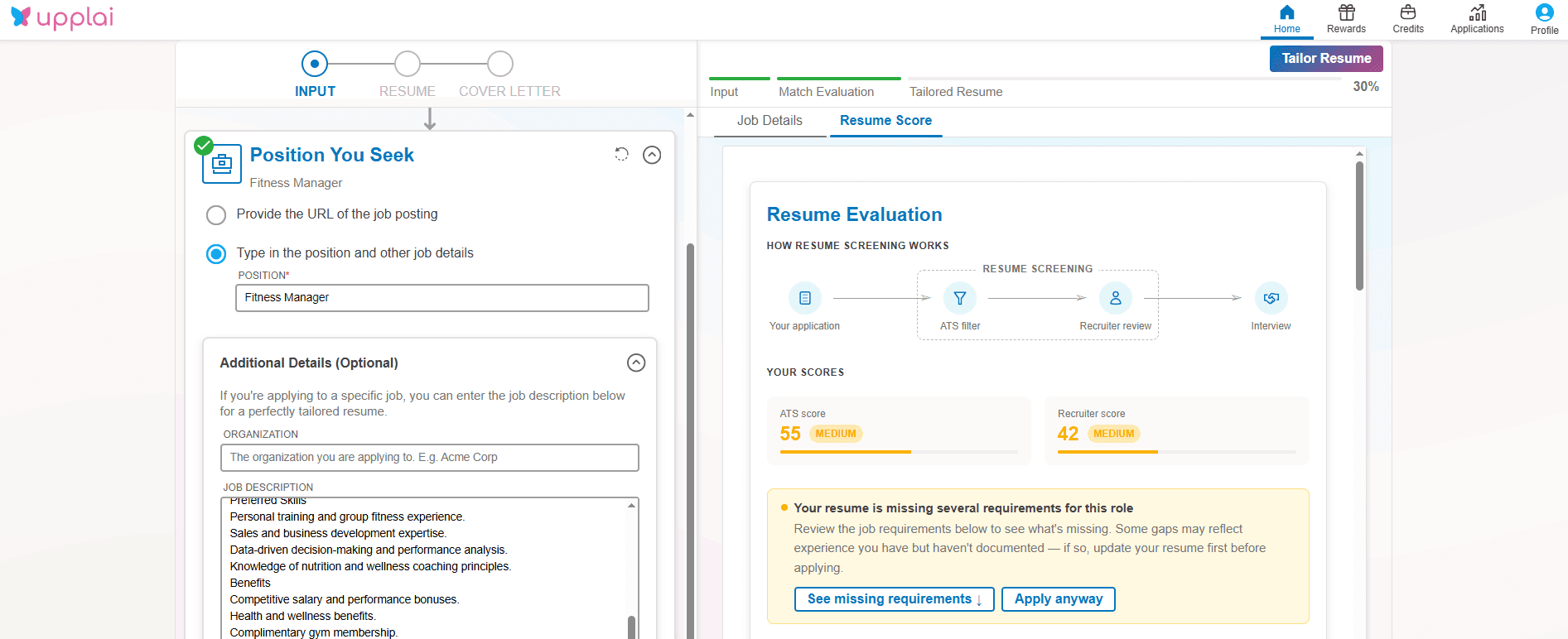This screenshot has width=1568, height=639.
Task: Click the ATS score MEDIUM badge
Action: [x=836, y=434]
